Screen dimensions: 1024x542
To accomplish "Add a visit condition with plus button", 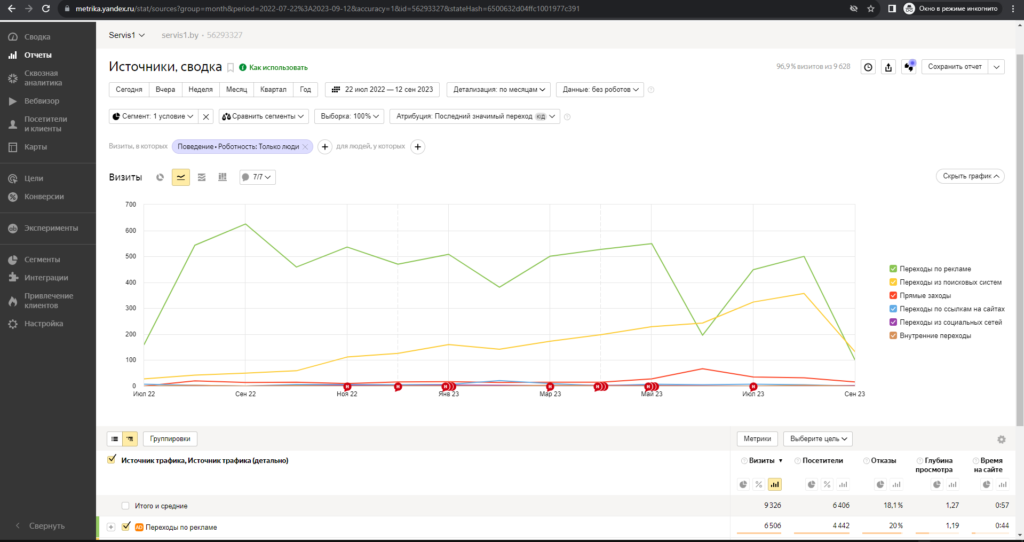I will coord(325,147).
